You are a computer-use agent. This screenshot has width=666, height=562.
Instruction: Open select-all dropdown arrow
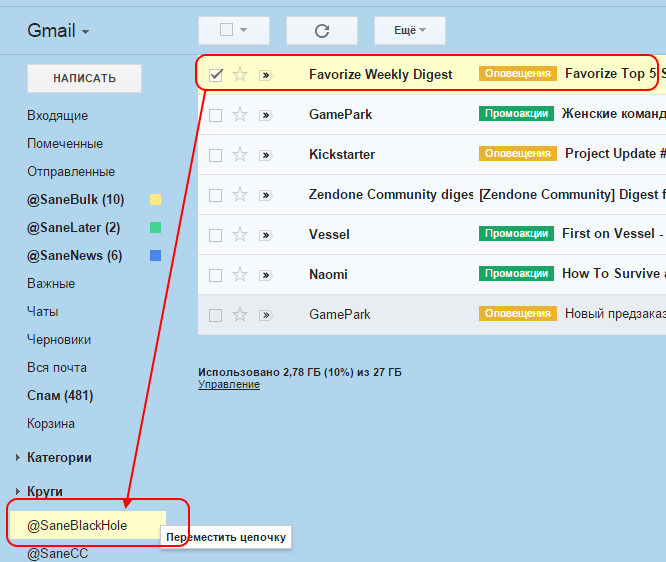tap(243, 30)
